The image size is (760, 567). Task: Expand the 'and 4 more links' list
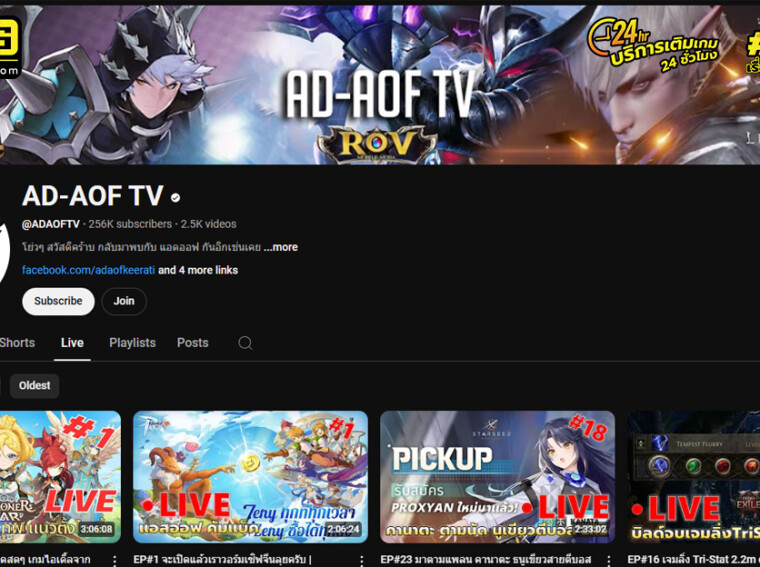198,270
